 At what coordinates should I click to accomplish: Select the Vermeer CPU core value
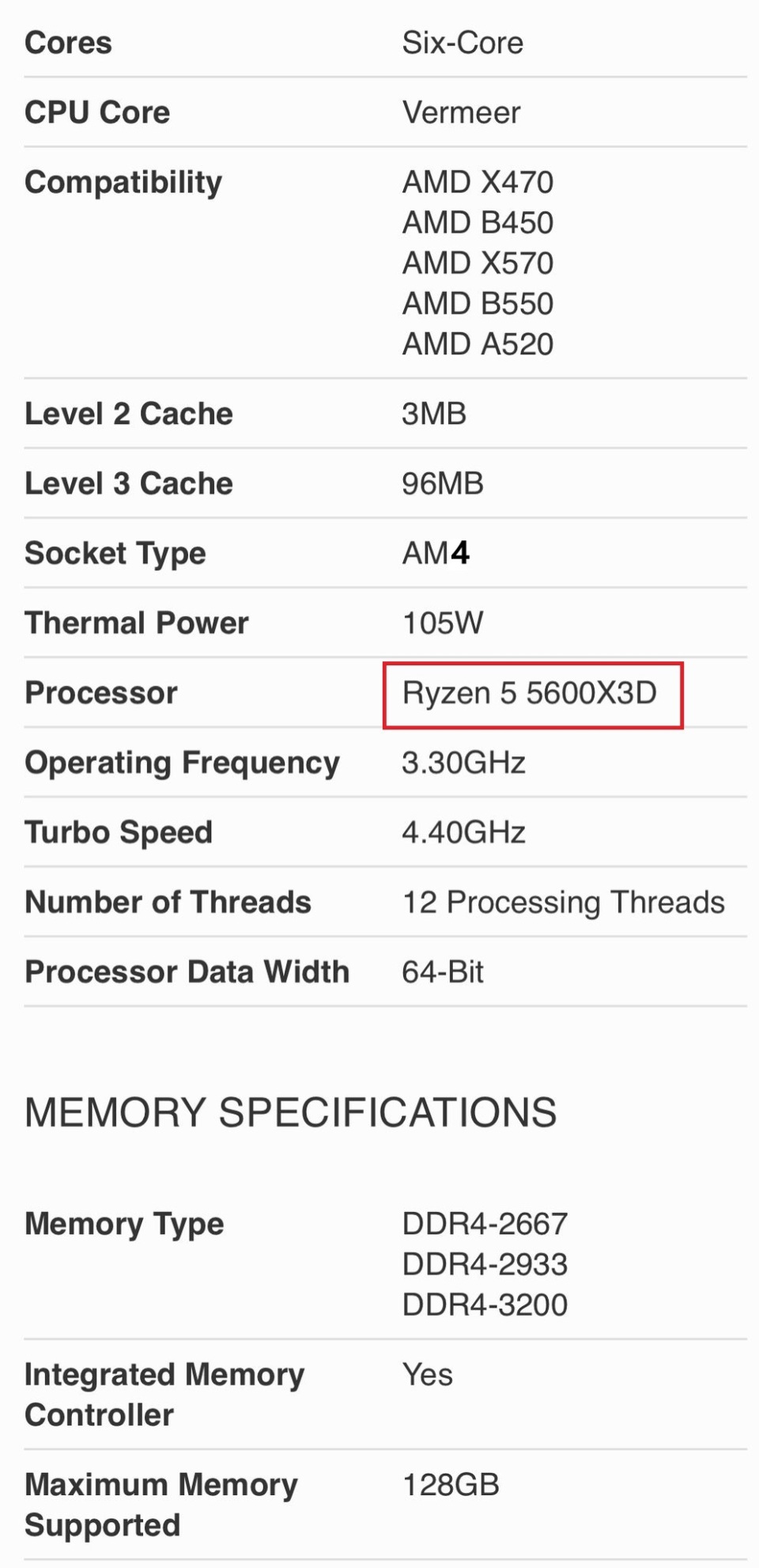point(461,112)
